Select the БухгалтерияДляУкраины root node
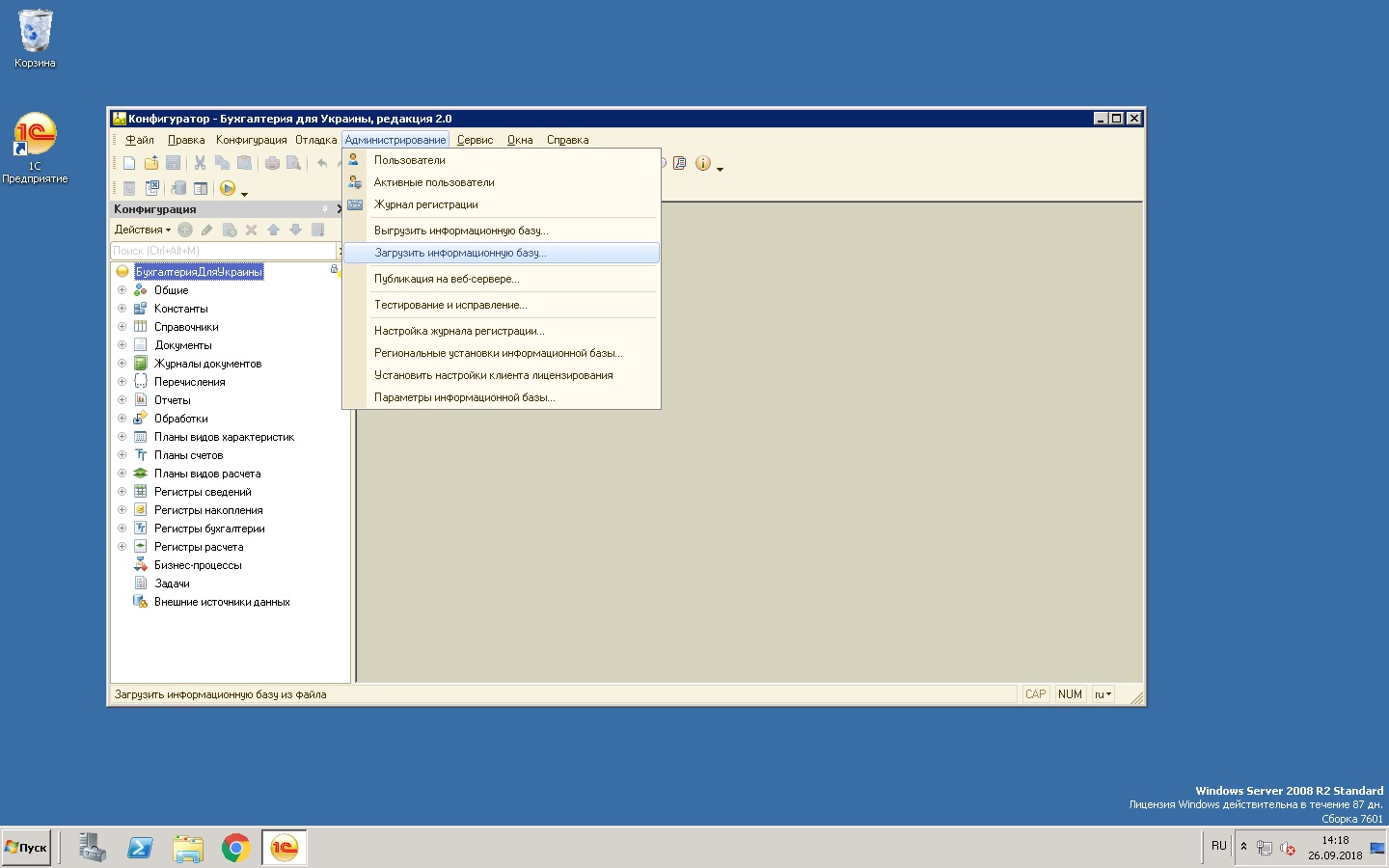1389x868 pixels. click(199, 272)
